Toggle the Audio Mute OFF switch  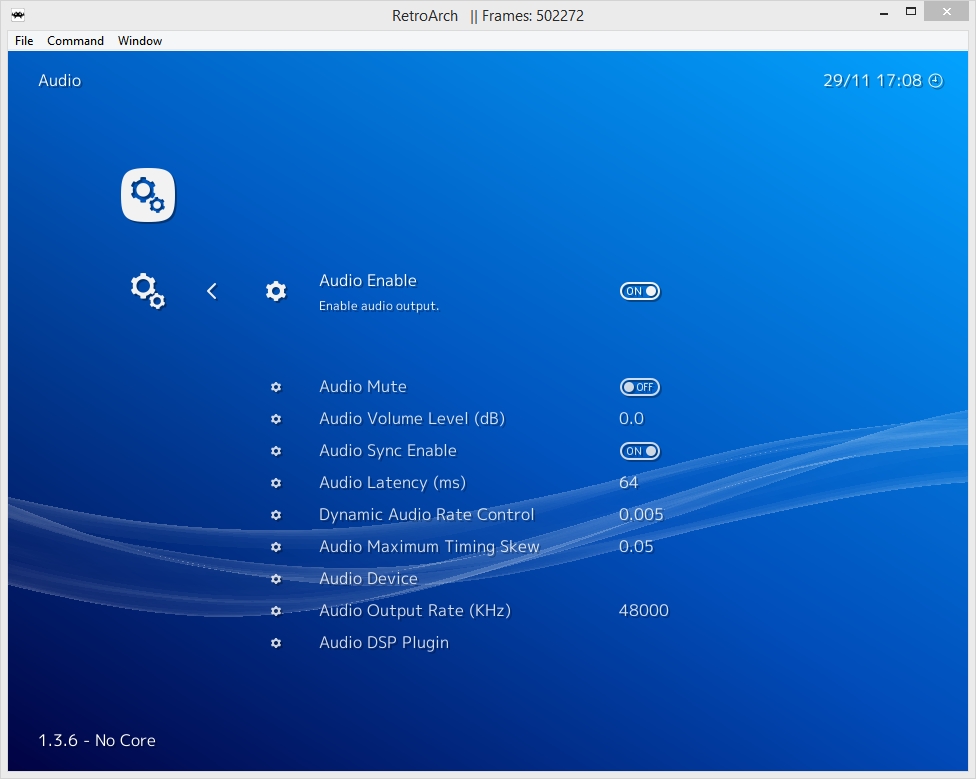640,387
